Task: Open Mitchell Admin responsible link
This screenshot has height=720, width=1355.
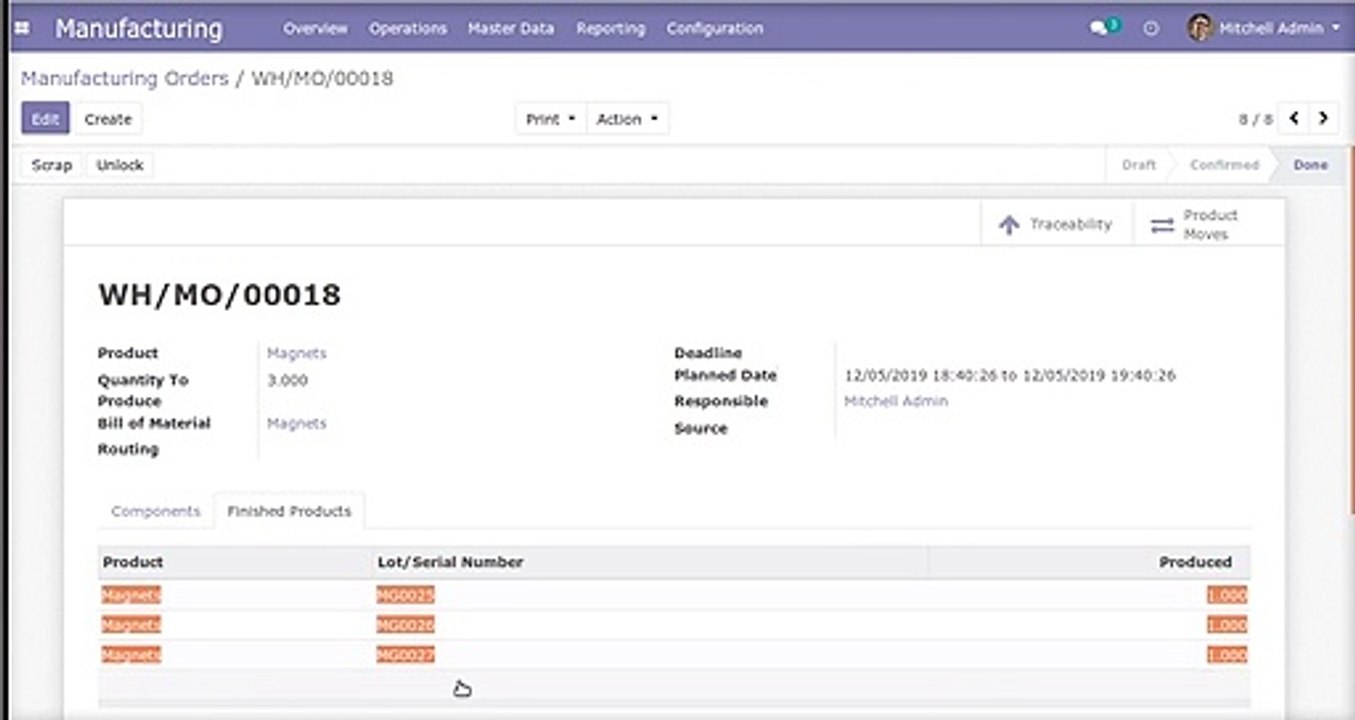Action: click(896, 401)
